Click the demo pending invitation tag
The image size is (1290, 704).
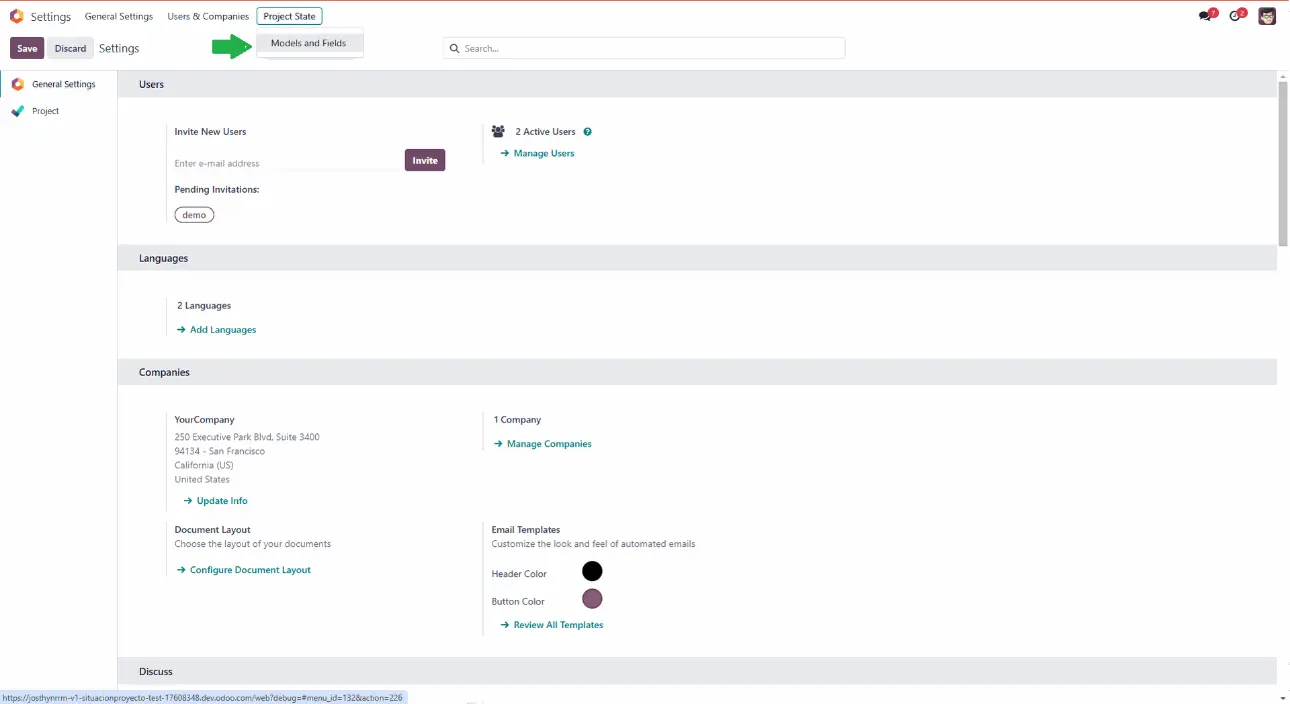(x=194, y=215)
